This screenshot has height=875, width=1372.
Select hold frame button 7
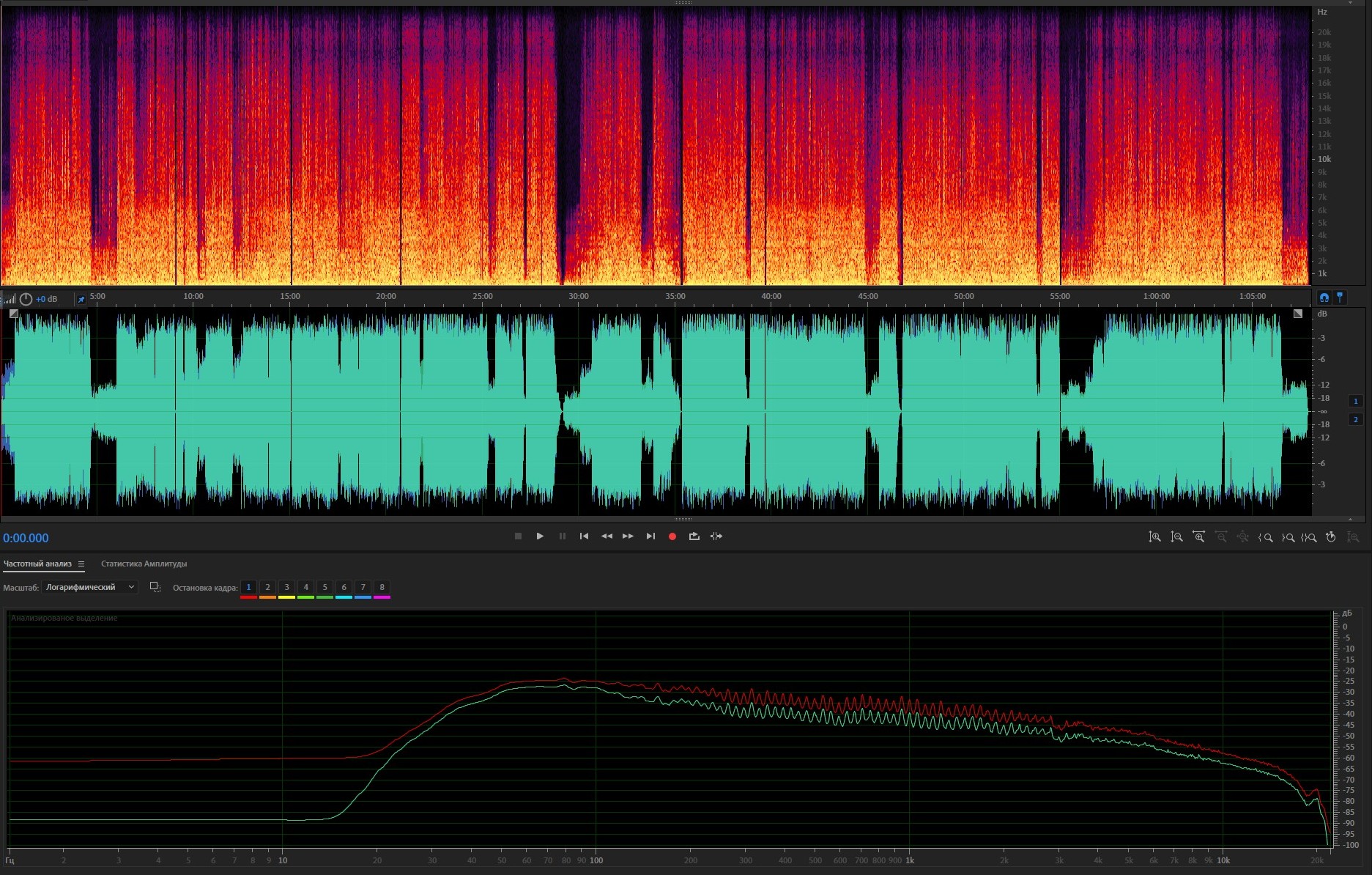[363, 587]
